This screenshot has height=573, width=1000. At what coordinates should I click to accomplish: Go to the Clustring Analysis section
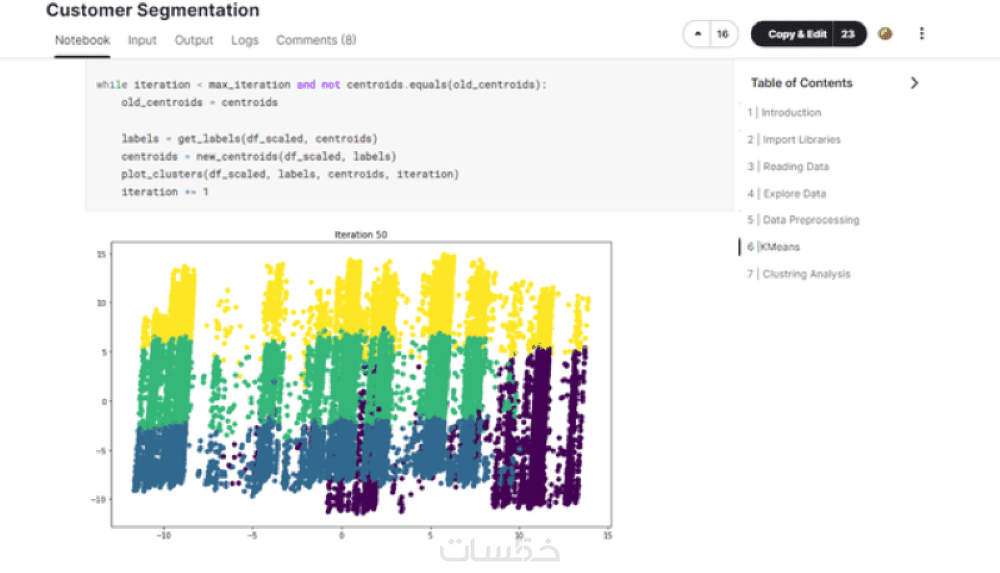point(806,274)
